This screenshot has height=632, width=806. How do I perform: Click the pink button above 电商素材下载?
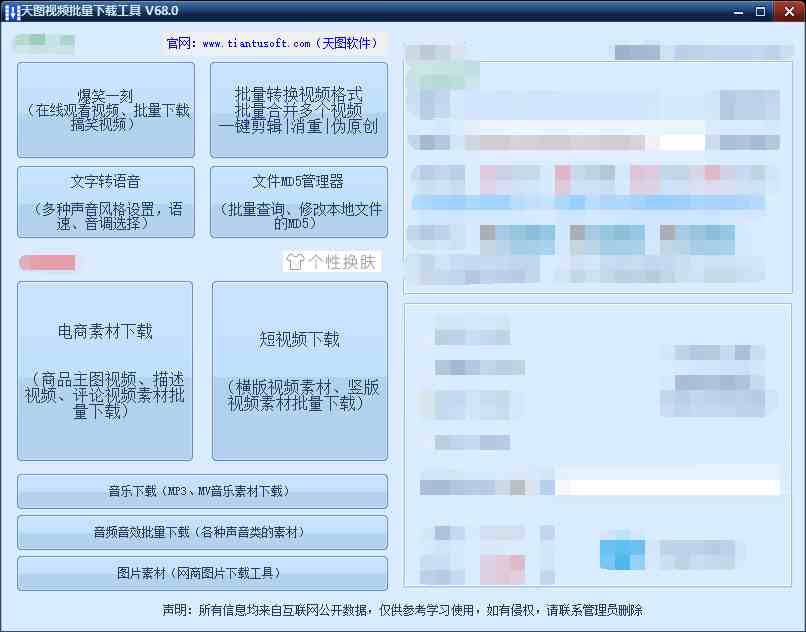pyautogui.click(x=46, y=262)
